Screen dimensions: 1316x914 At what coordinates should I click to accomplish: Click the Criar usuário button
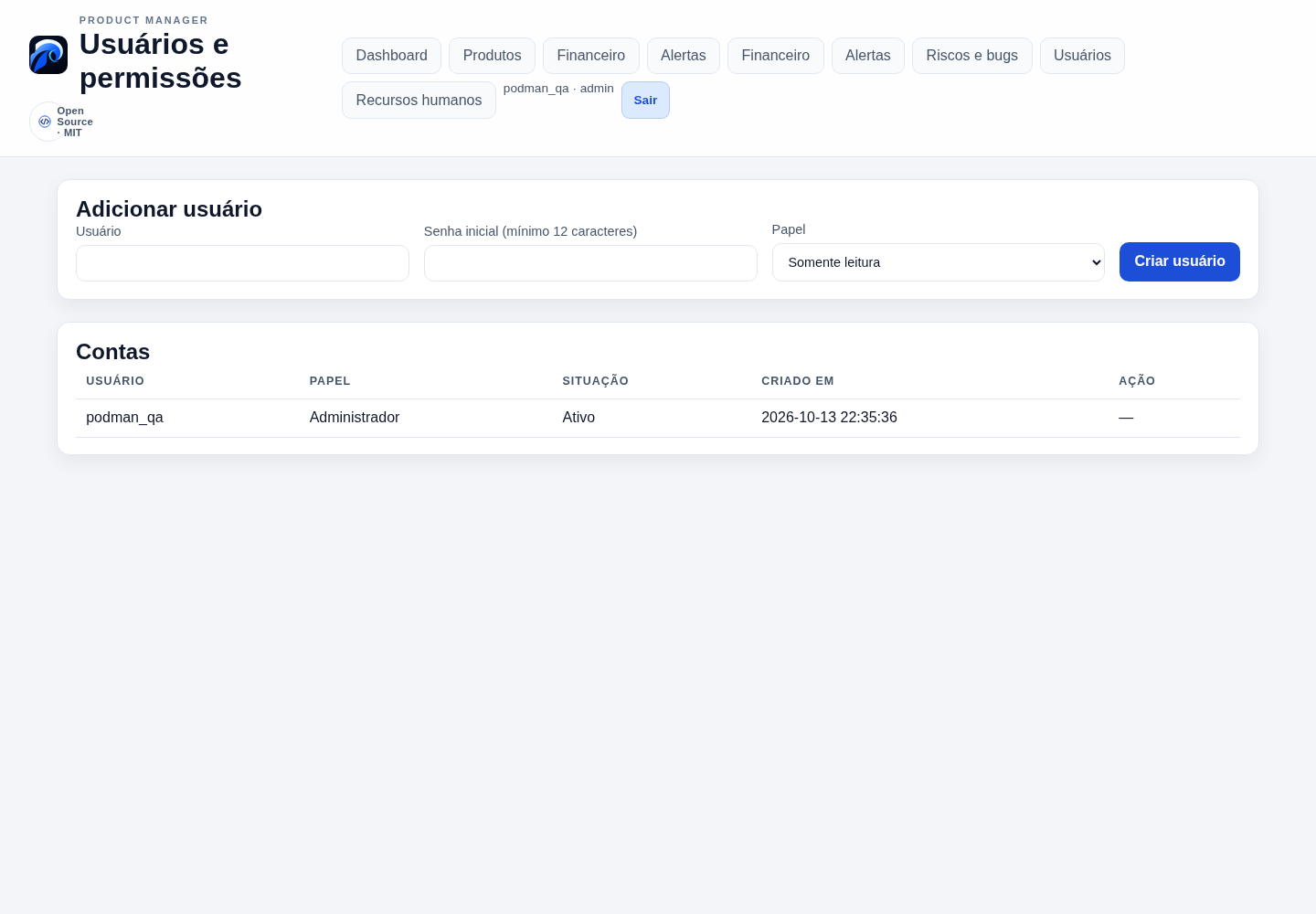pyautogui.click(x=1180, y=261)
